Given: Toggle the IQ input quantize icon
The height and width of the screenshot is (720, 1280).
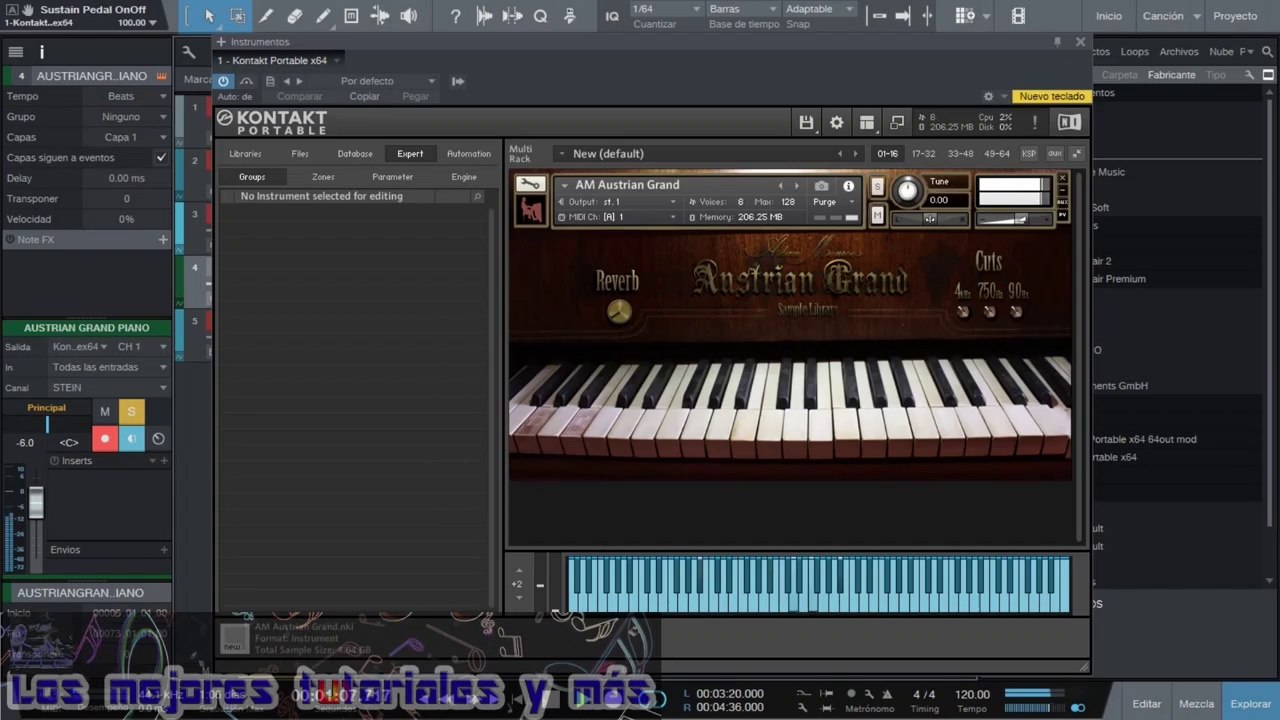Looking at the screenshot, I should [x=612, y=16].
